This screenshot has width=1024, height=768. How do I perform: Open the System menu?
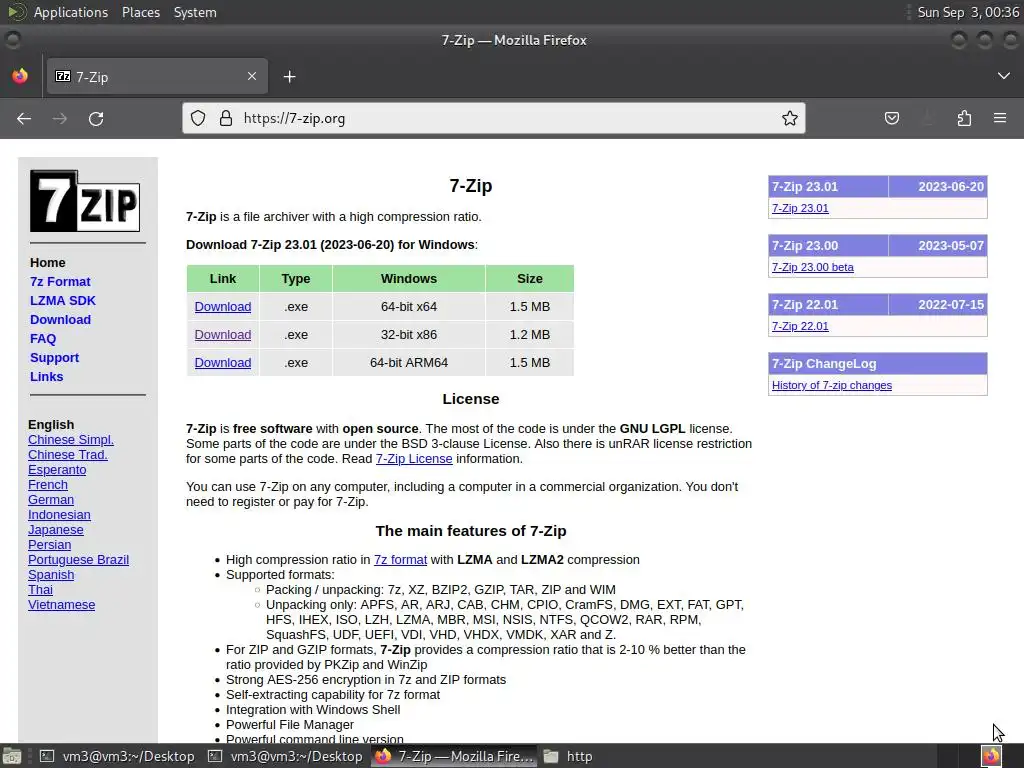(x=195, y=12)
